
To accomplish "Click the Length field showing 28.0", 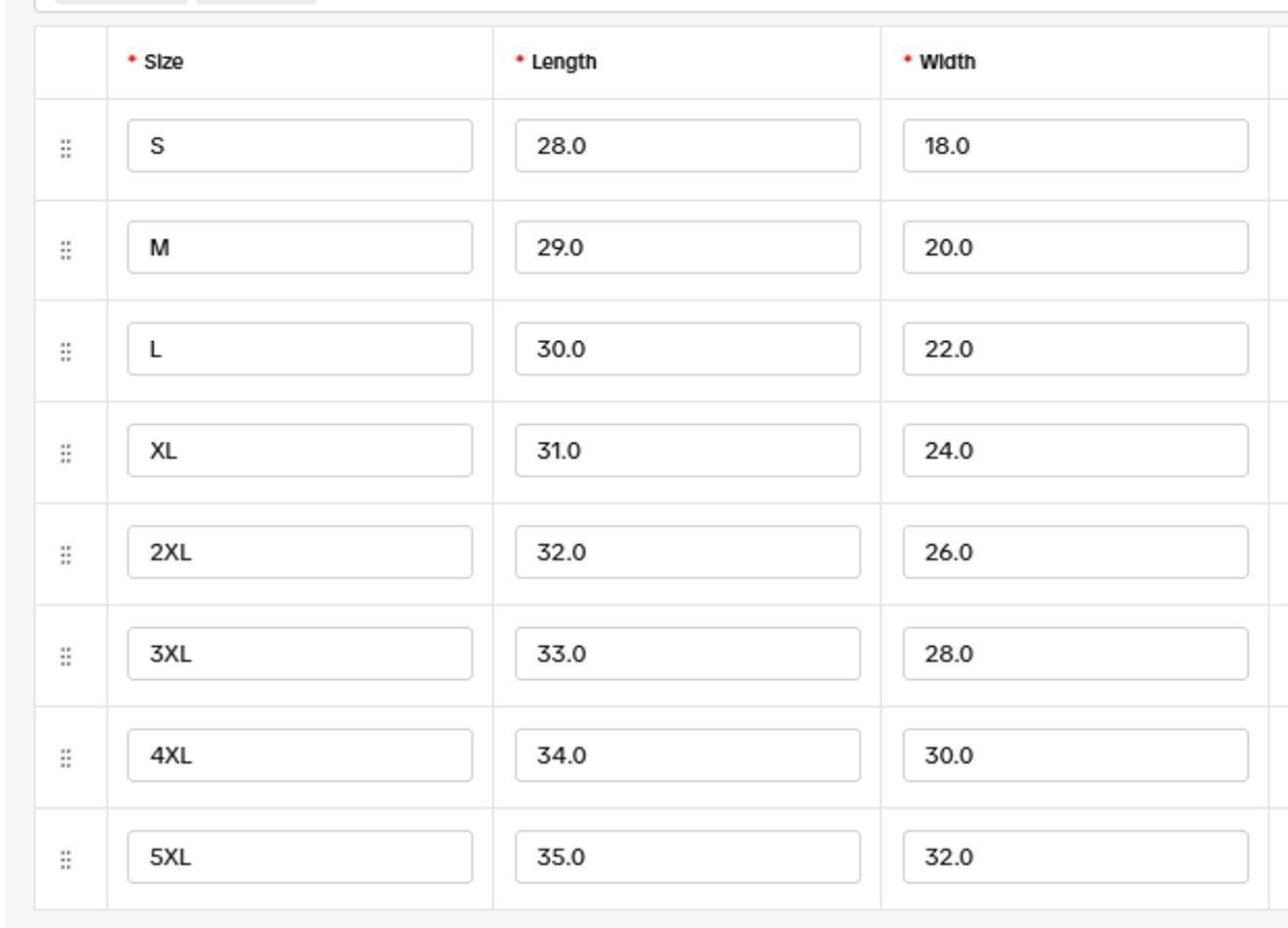I will (x=687, y=146).
